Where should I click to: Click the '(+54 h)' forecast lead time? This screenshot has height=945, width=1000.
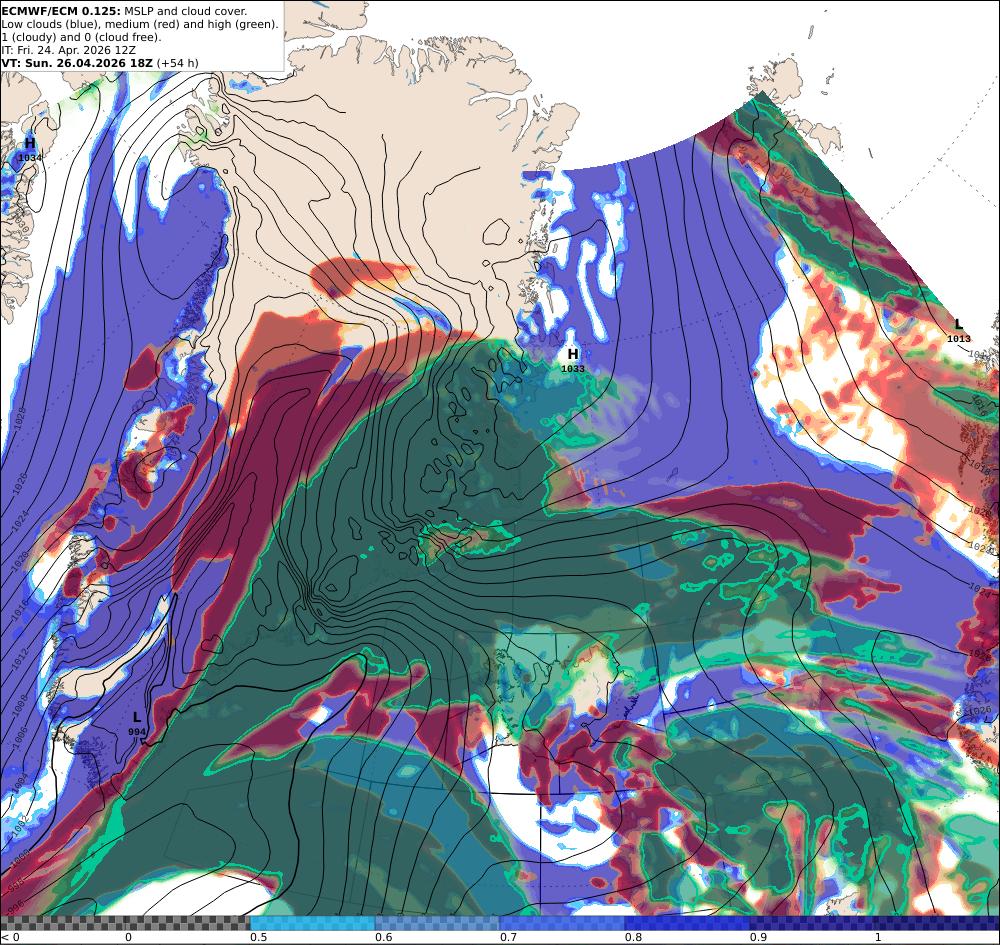[177, 63]
